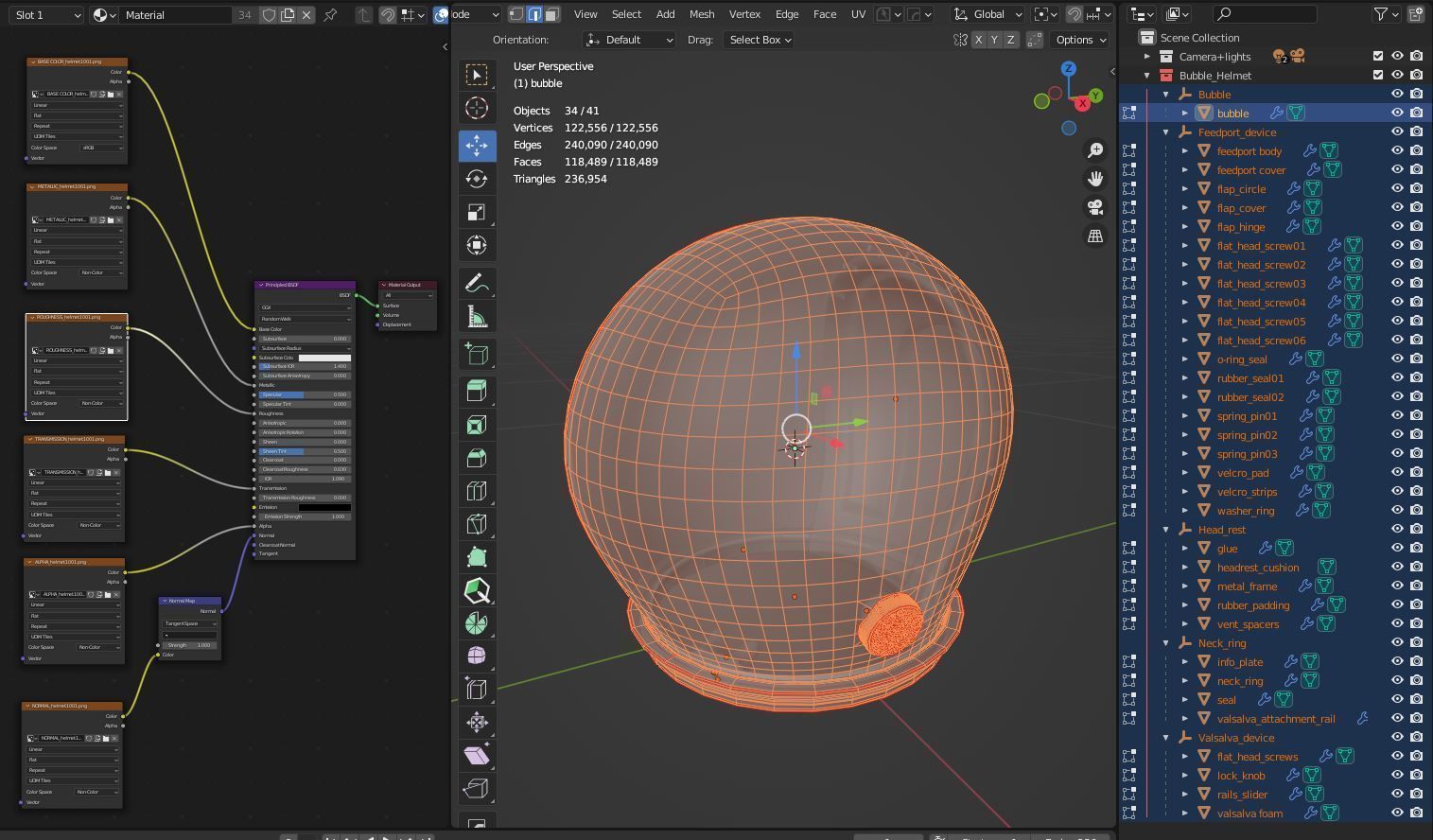This screenshot has height=840, width=1433.
Task: Pin the node editor material
Action: [x=330, y=15]
